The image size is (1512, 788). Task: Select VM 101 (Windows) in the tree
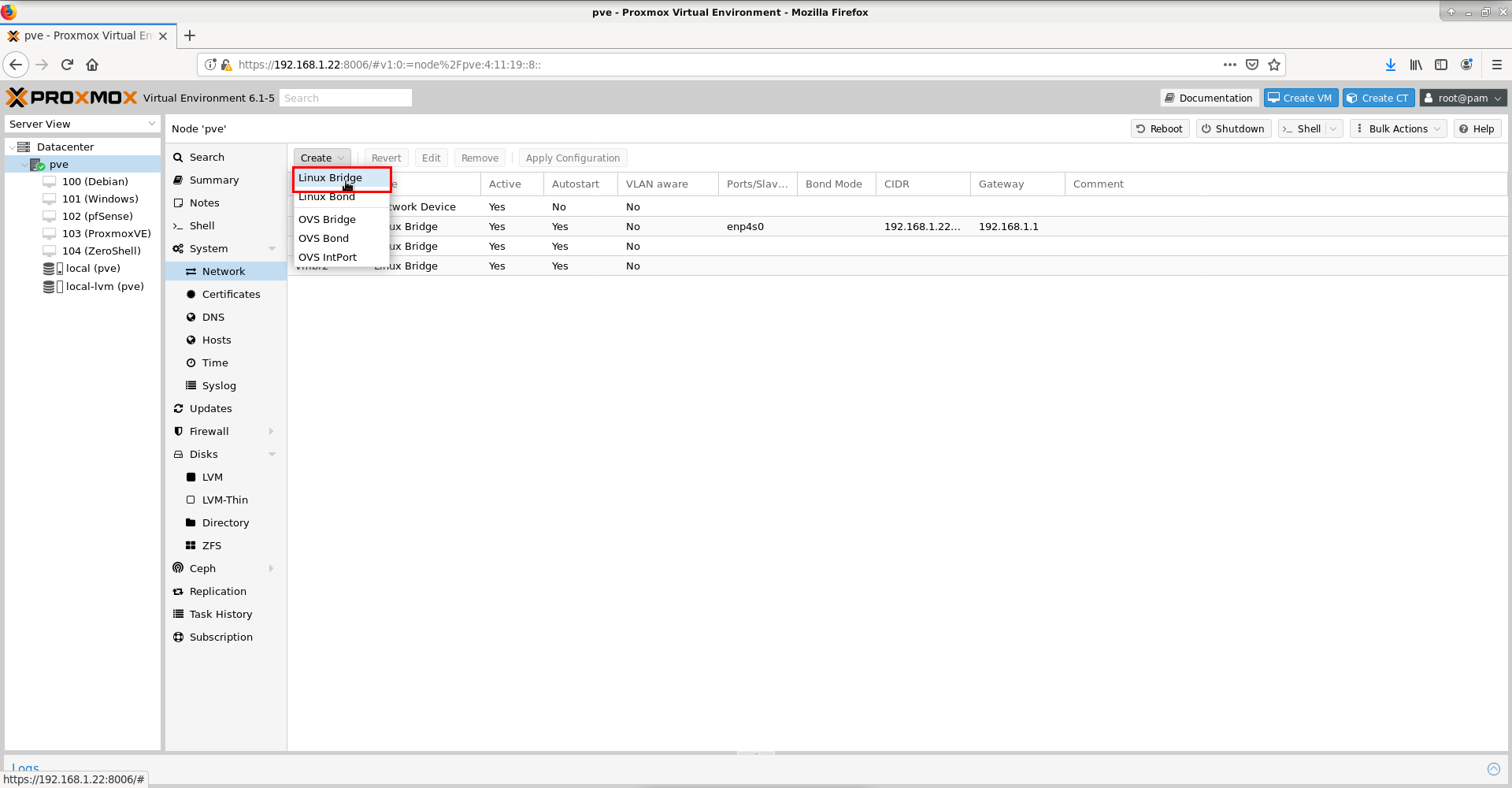tap(100, 199)
